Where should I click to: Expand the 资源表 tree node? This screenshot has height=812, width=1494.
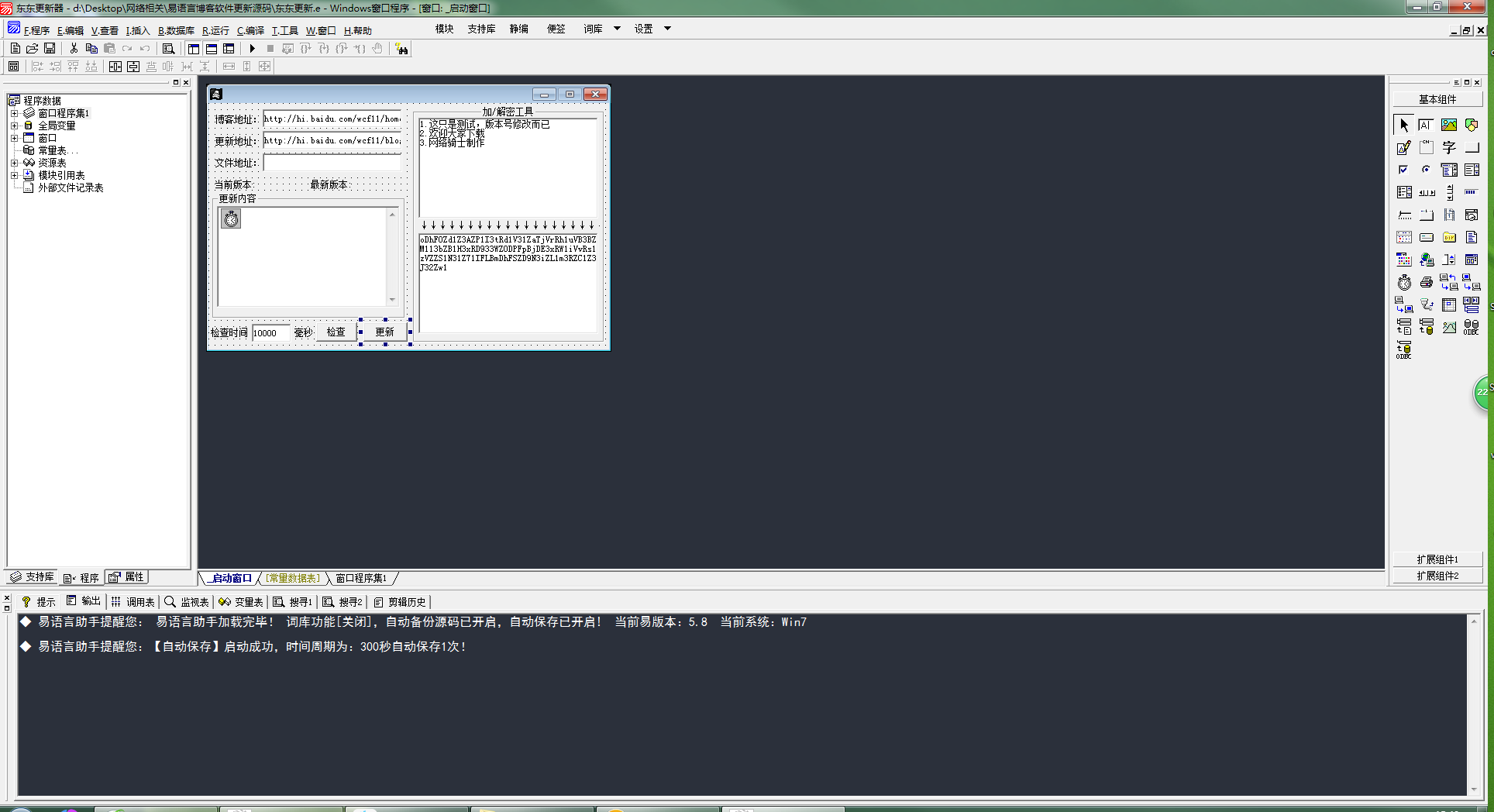[x=14, y=163]
